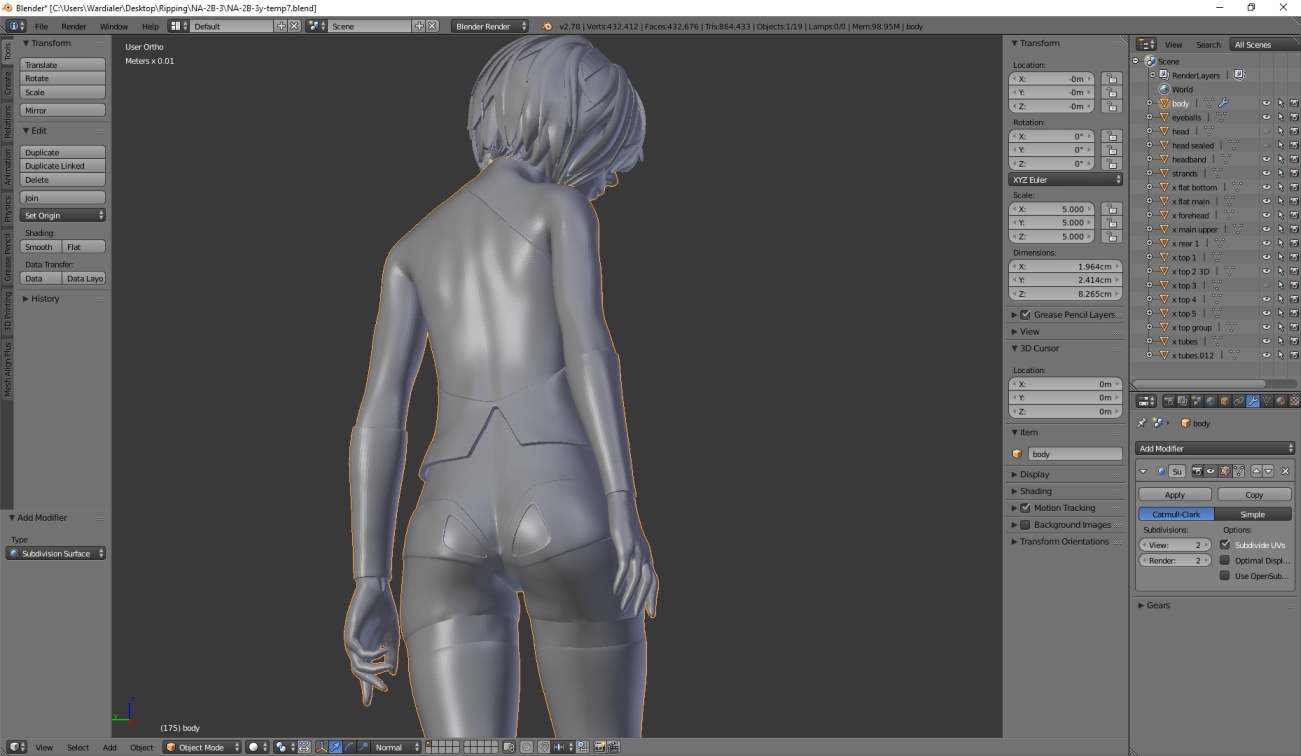This screenshot has height=756, width=1301.
Task: Open the Help menu
Action: (x=150, y=26)
